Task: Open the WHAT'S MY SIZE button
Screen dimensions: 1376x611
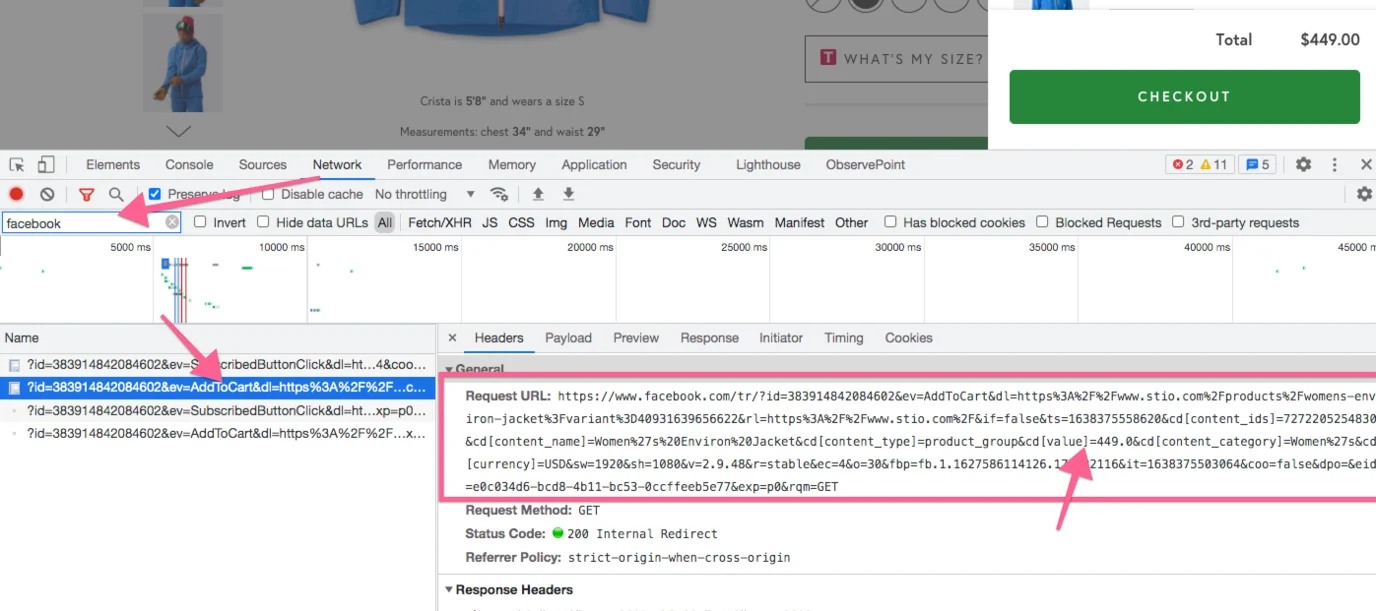Action: tap(894, 59)
